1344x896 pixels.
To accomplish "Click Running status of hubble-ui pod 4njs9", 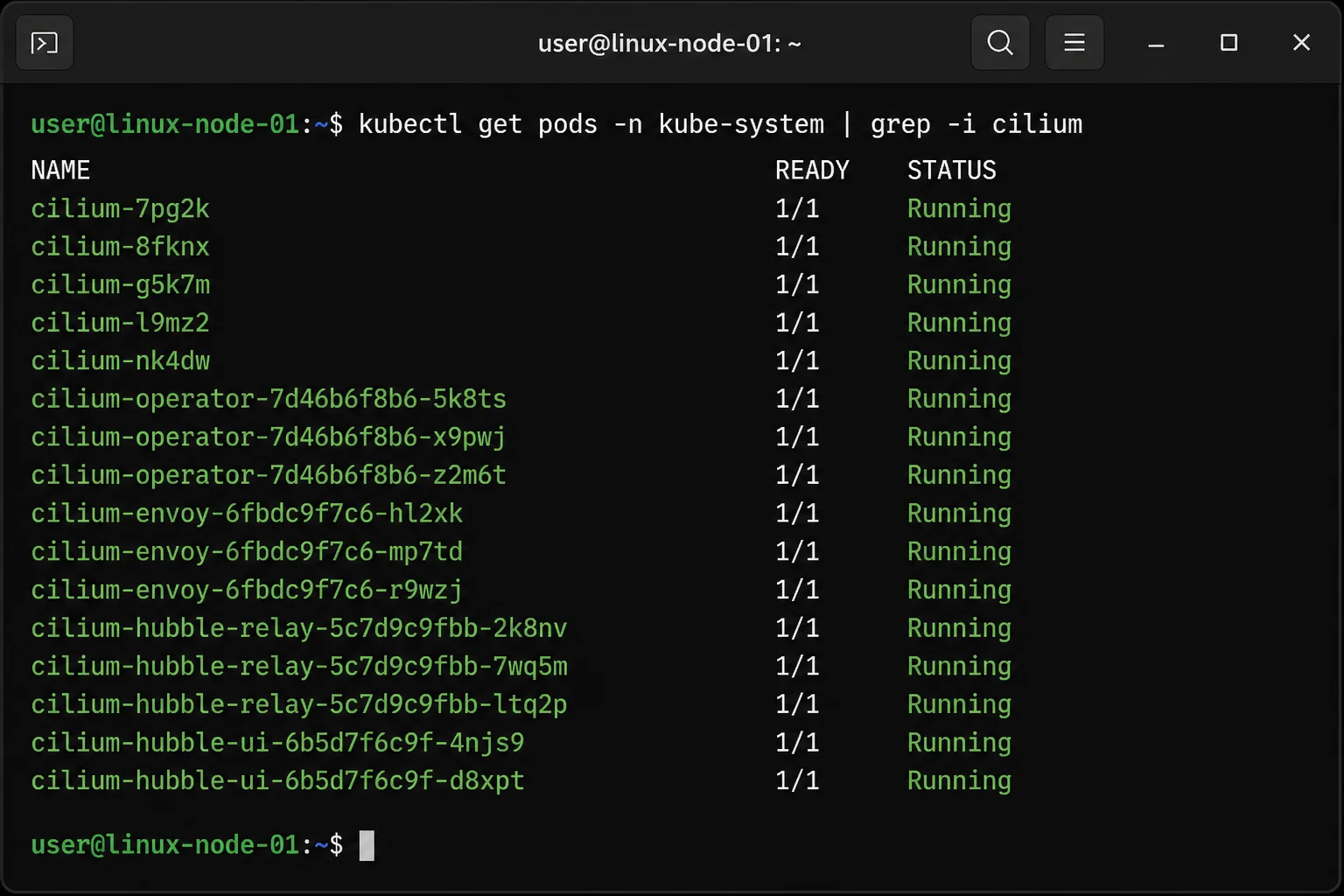I will (959, 743).
